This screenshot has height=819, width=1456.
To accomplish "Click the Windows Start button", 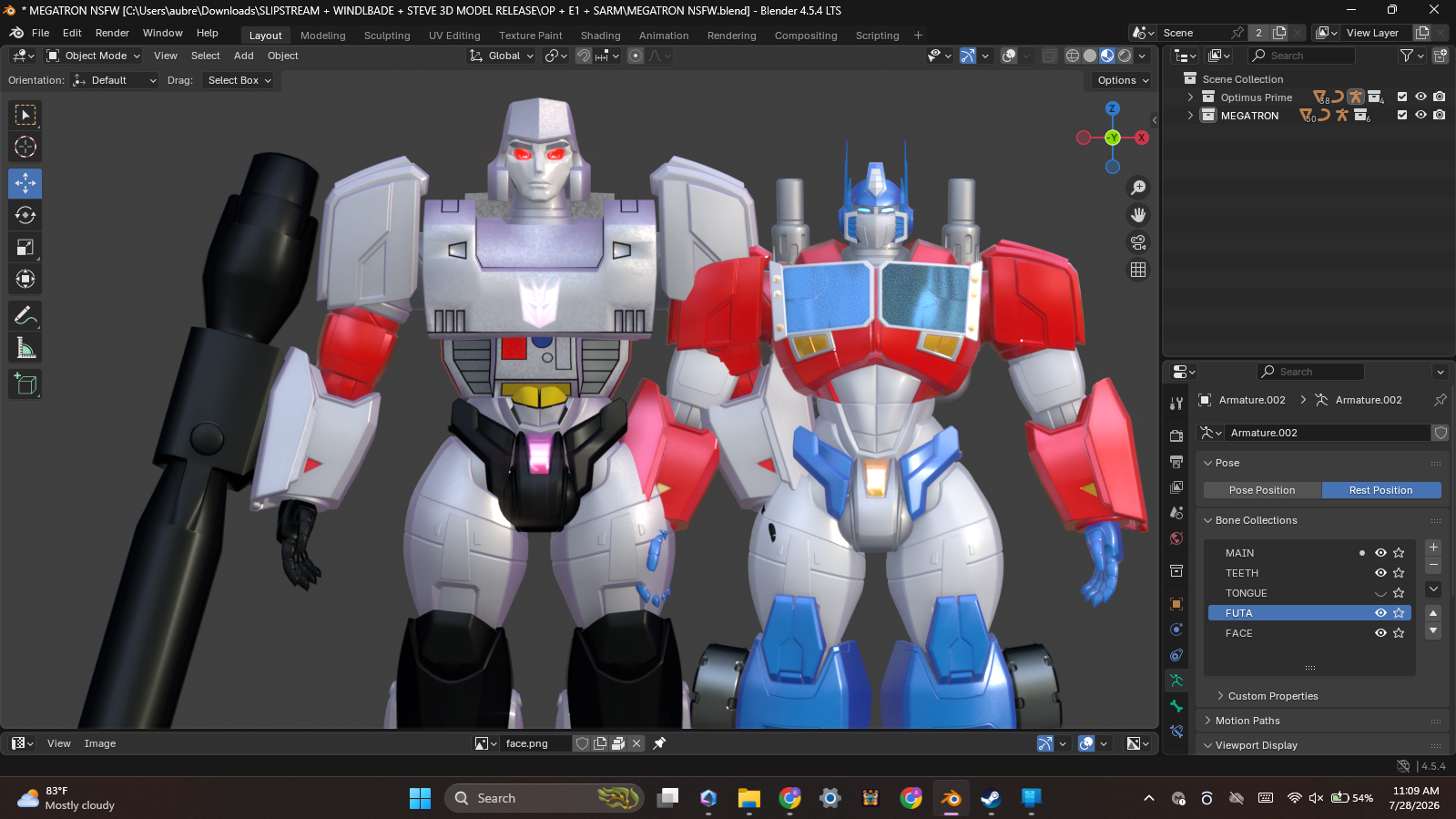I will (420, 798).
